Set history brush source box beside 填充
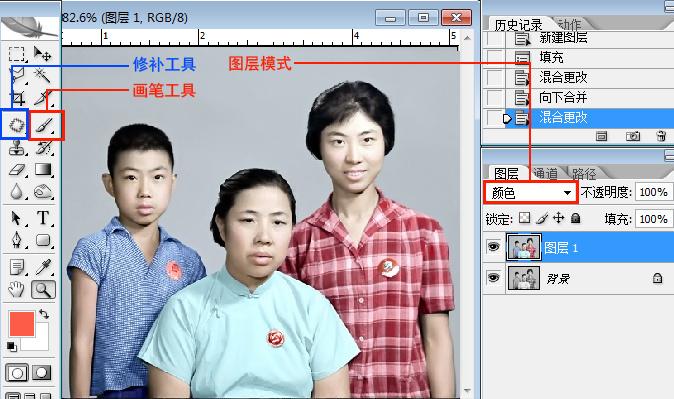Image resolution: width=674 pixels, height=399 pixels. [495, 57]
